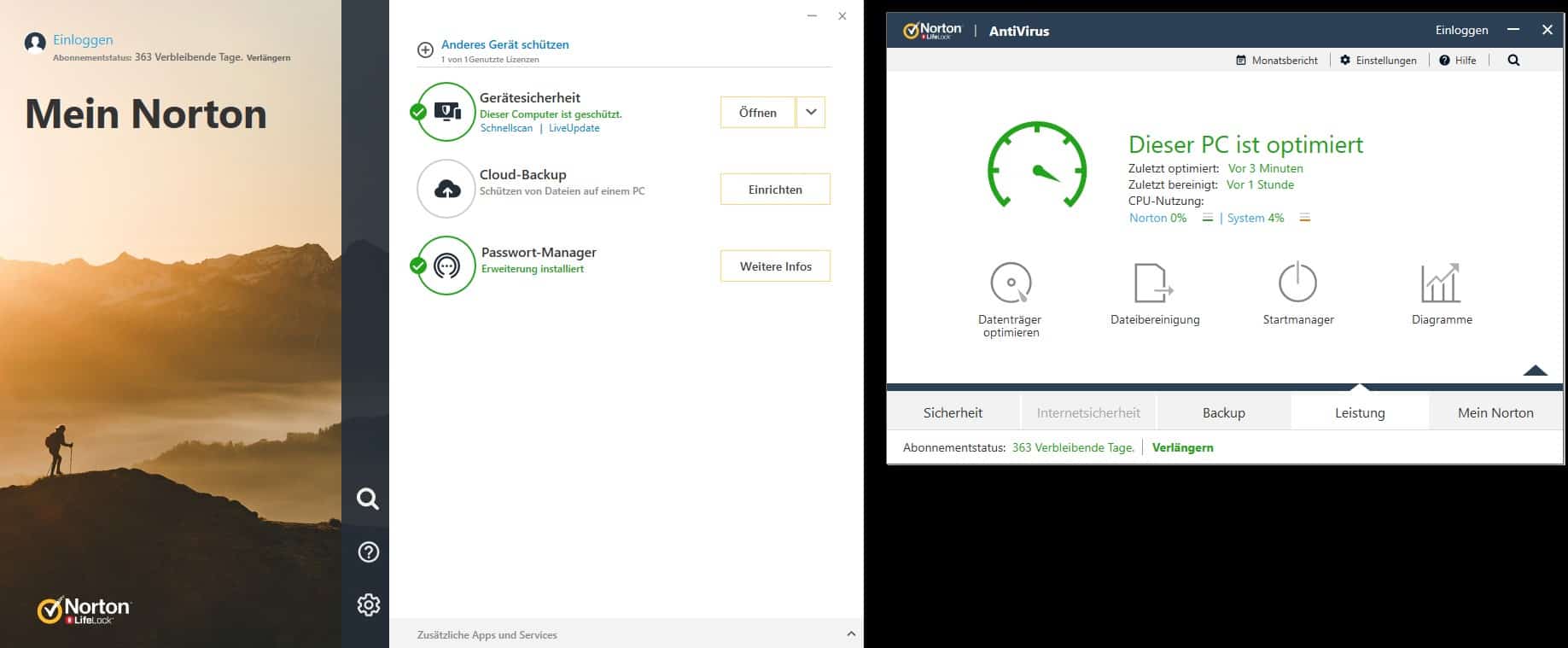Expand Zusätzliche Apps und Services panel

[851, 633]
